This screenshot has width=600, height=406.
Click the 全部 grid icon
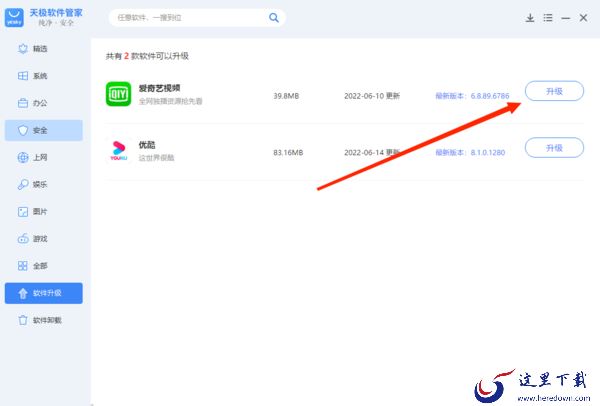tap(23, 266)
